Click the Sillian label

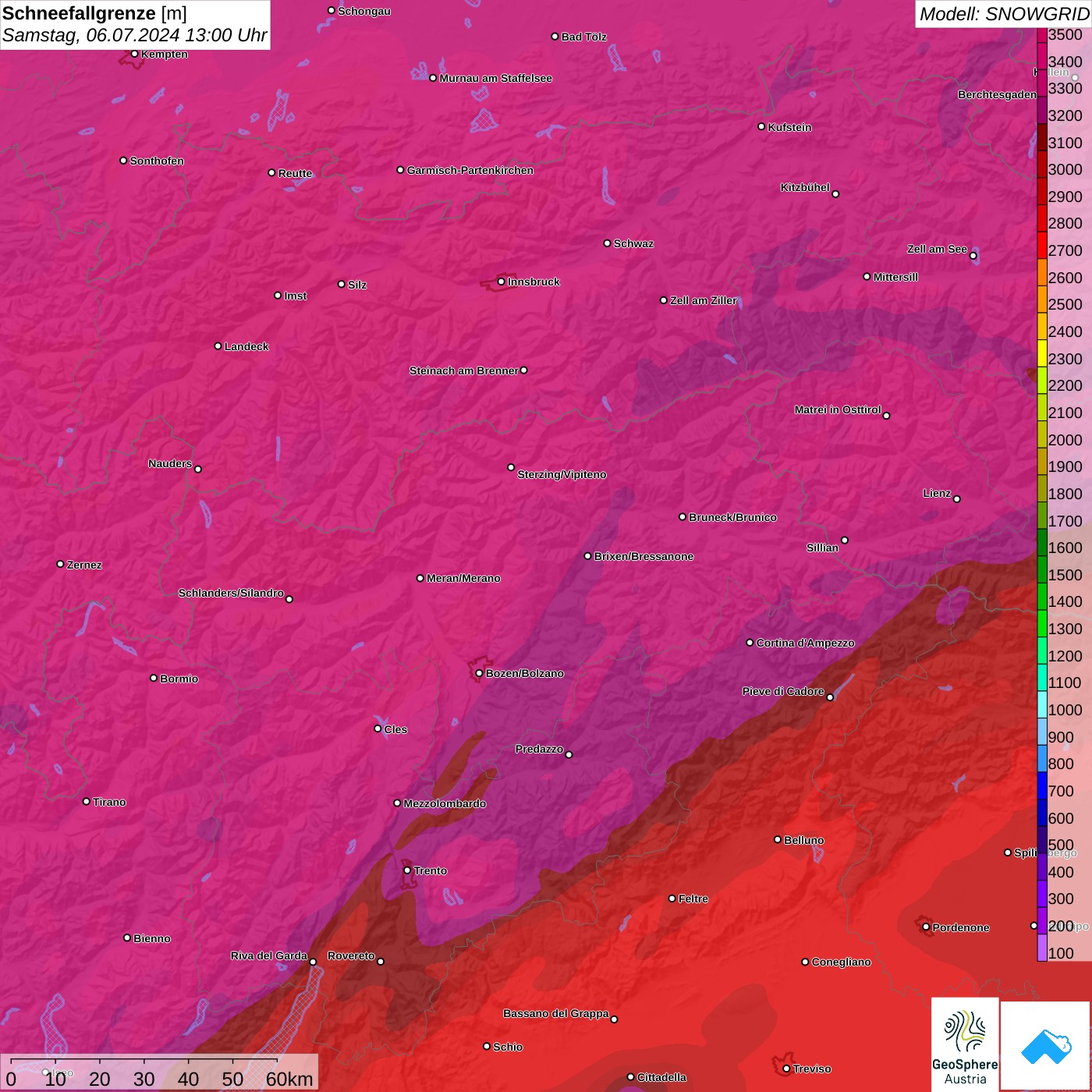(822, 548)
